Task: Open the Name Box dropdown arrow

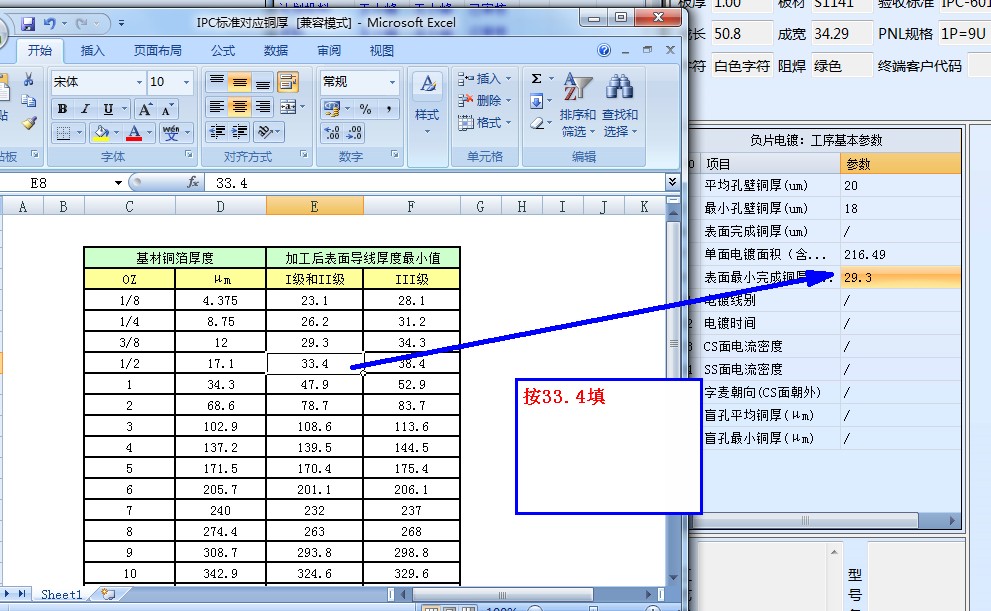Action: click(118, 183)
